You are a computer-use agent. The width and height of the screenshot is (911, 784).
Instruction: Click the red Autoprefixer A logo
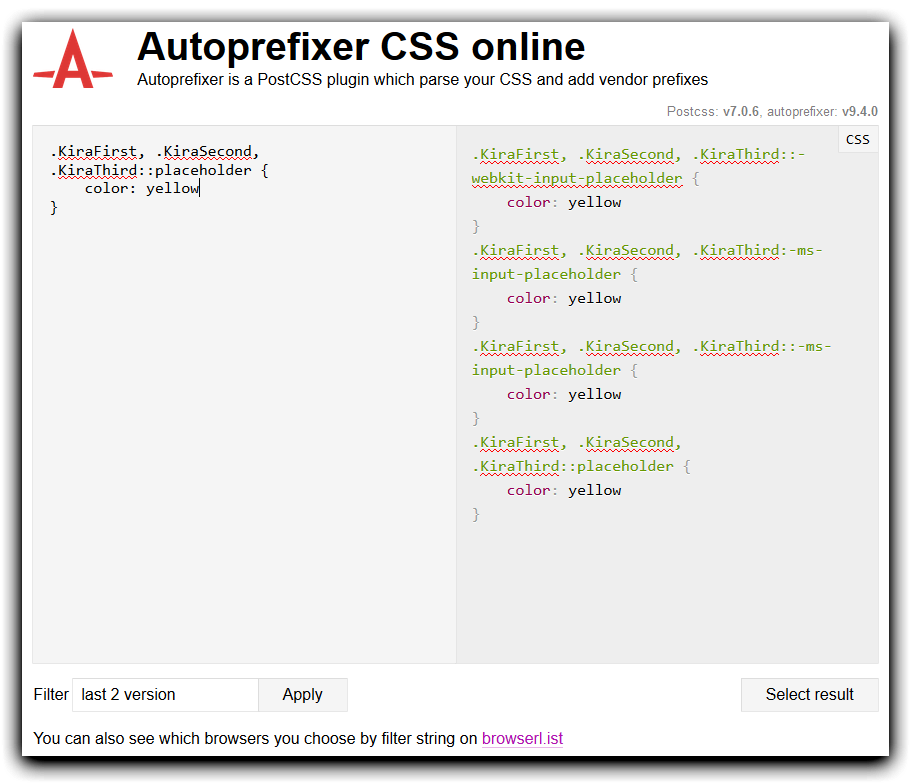click(73, 59)
